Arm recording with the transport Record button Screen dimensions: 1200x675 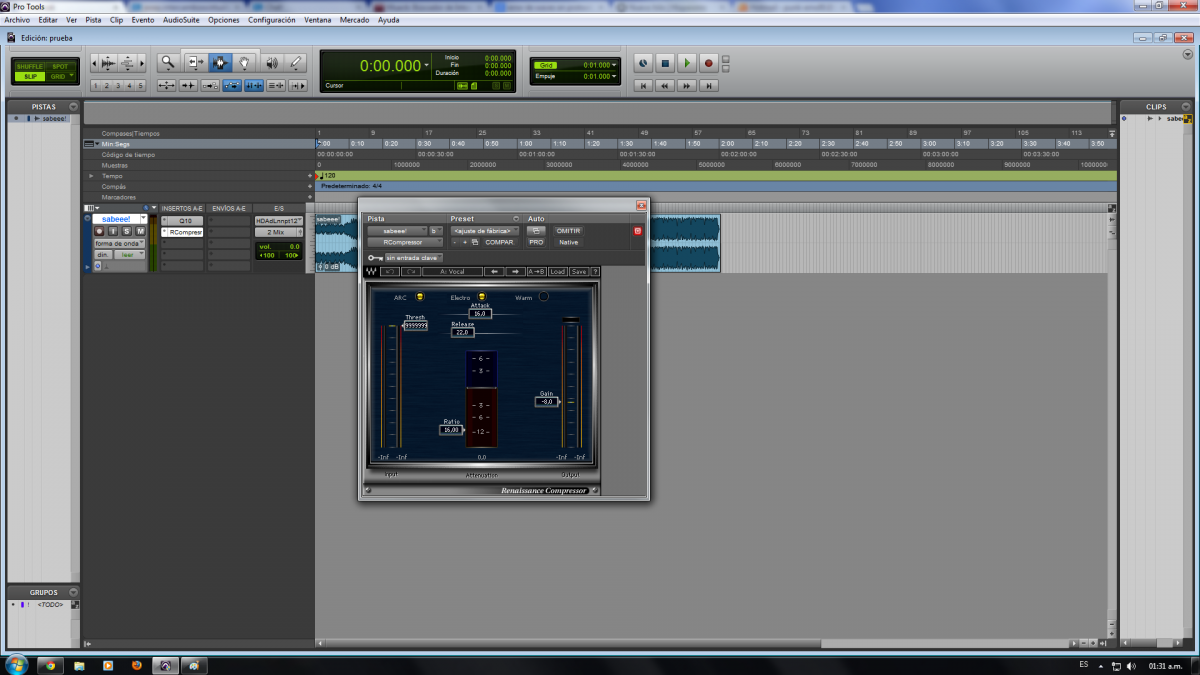point(709,63)
